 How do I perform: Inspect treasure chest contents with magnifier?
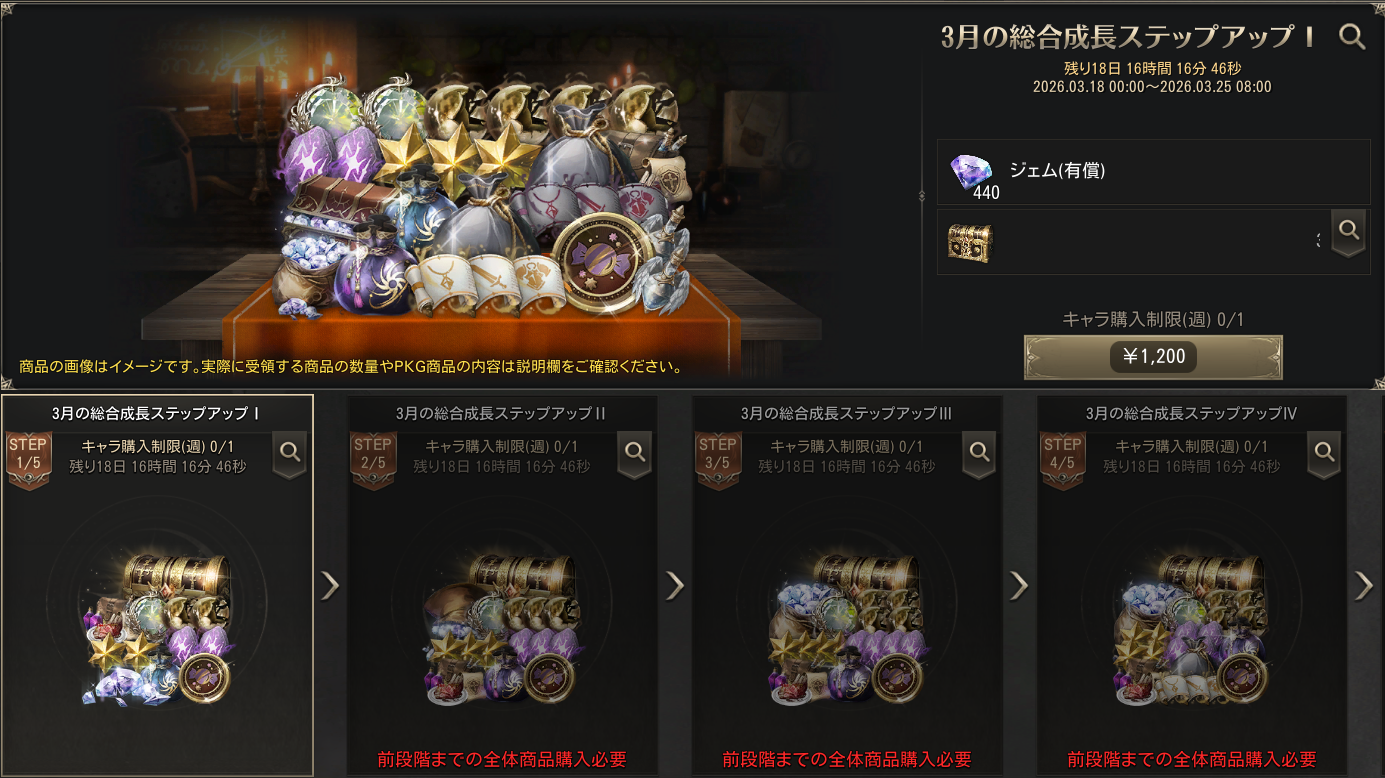point(1349,231)
